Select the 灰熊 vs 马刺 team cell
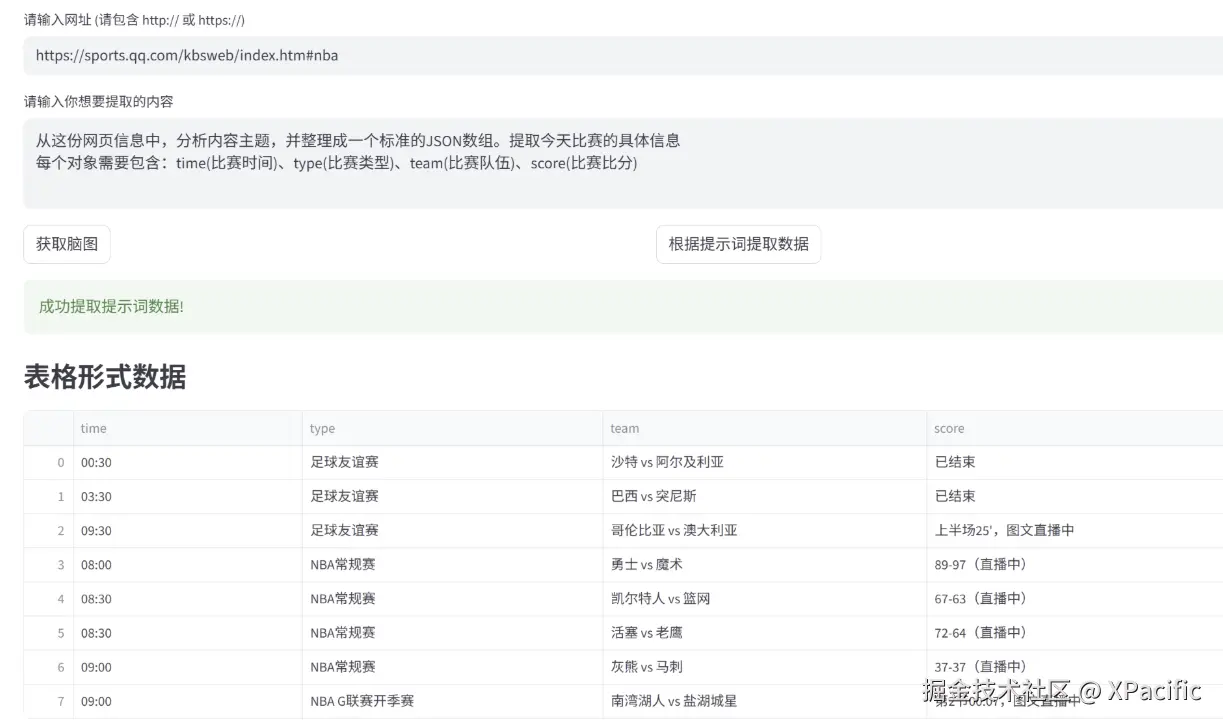The width and height of the screenshot is (1223, 726). pyautogui.click(x=764, y=666)
